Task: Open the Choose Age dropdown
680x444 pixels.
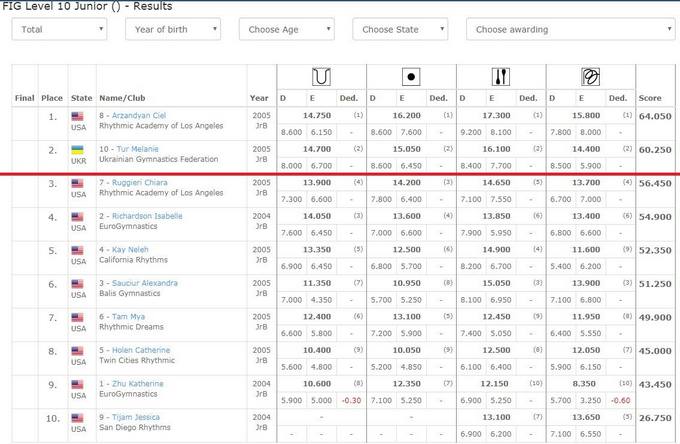Action: pos(286,30)
